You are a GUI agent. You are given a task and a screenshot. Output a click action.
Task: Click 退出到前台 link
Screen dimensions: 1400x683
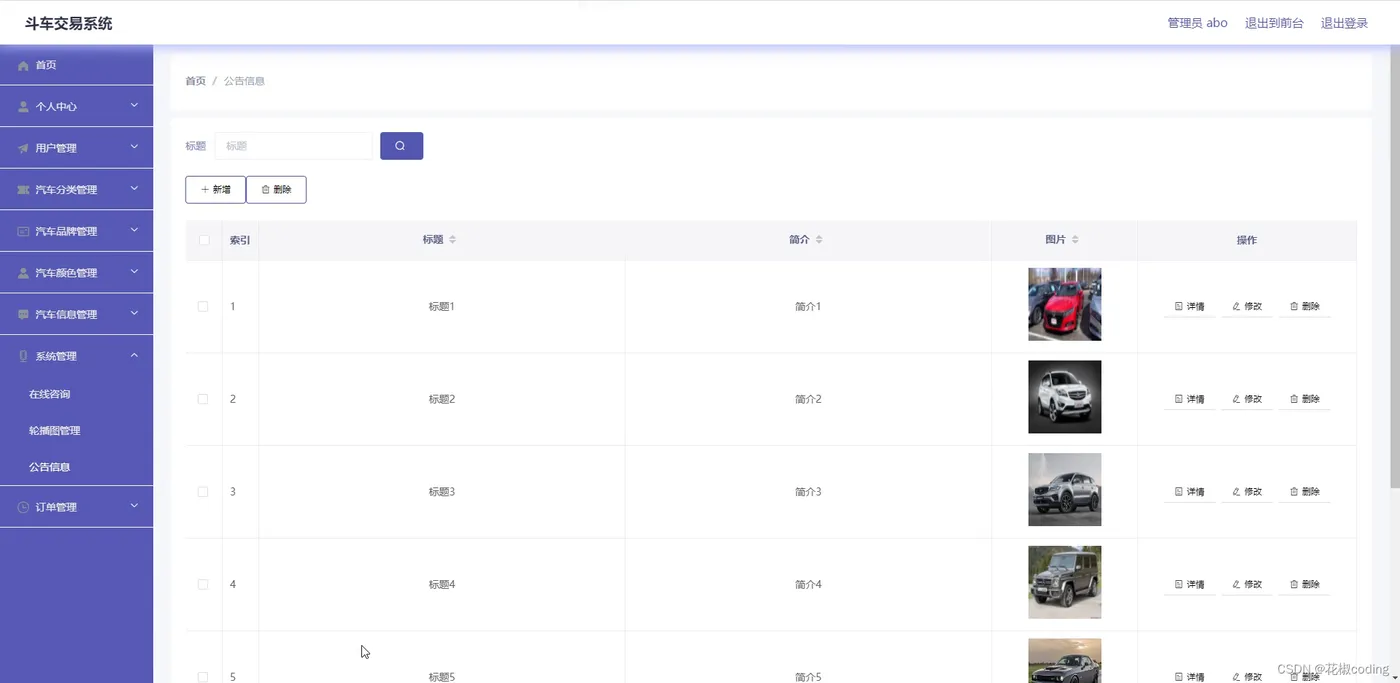pos(1274,23)
